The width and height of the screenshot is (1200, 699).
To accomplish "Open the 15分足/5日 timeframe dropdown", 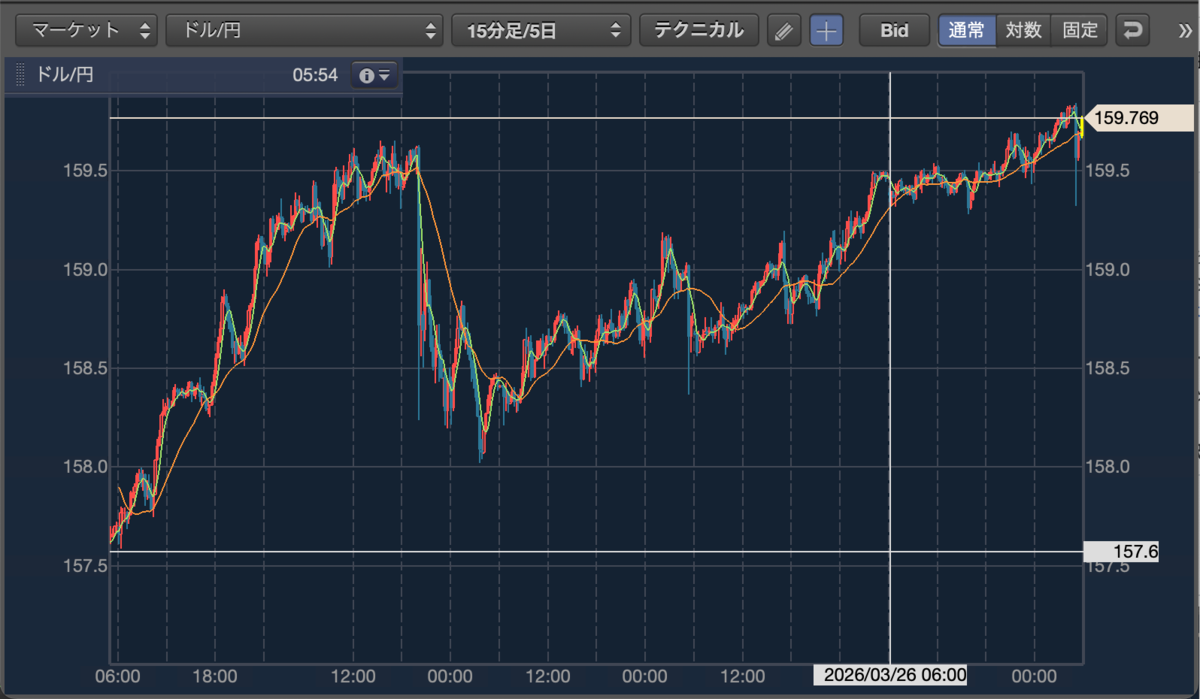I will tap(541, 30).
